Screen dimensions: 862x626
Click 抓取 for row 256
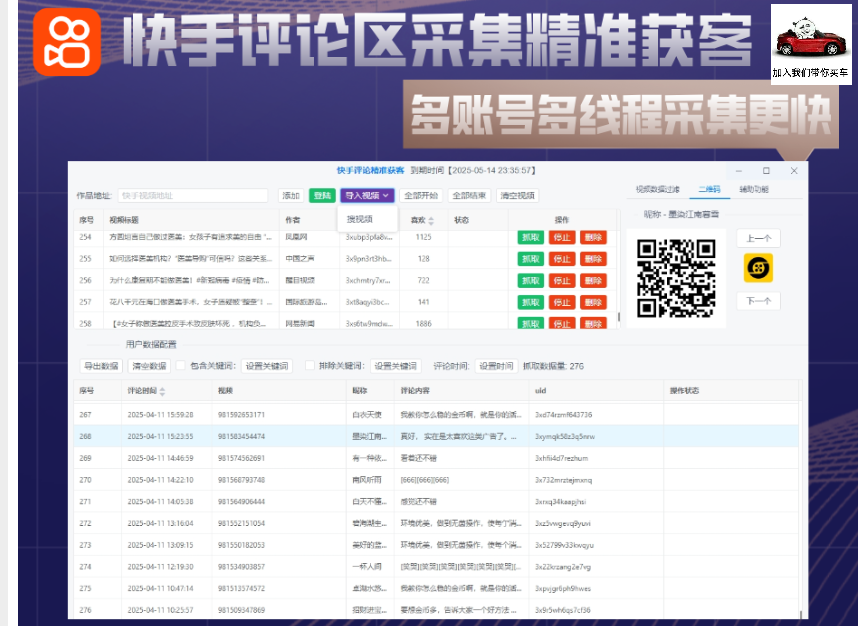click(531, 281)
